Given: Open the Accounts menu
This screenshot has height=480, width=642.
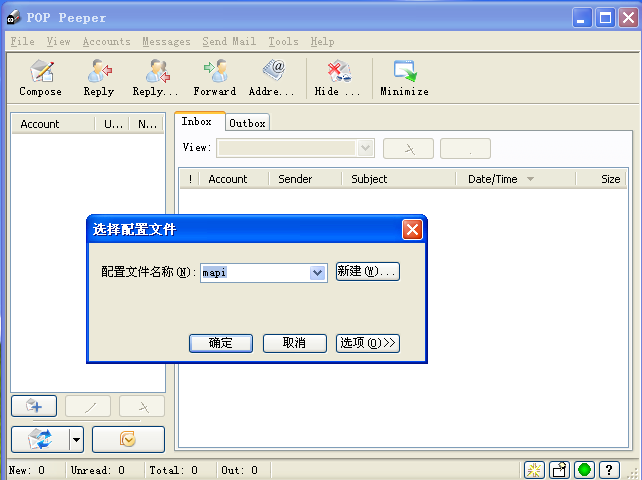Looking at the screenshot, I should 106,42.
